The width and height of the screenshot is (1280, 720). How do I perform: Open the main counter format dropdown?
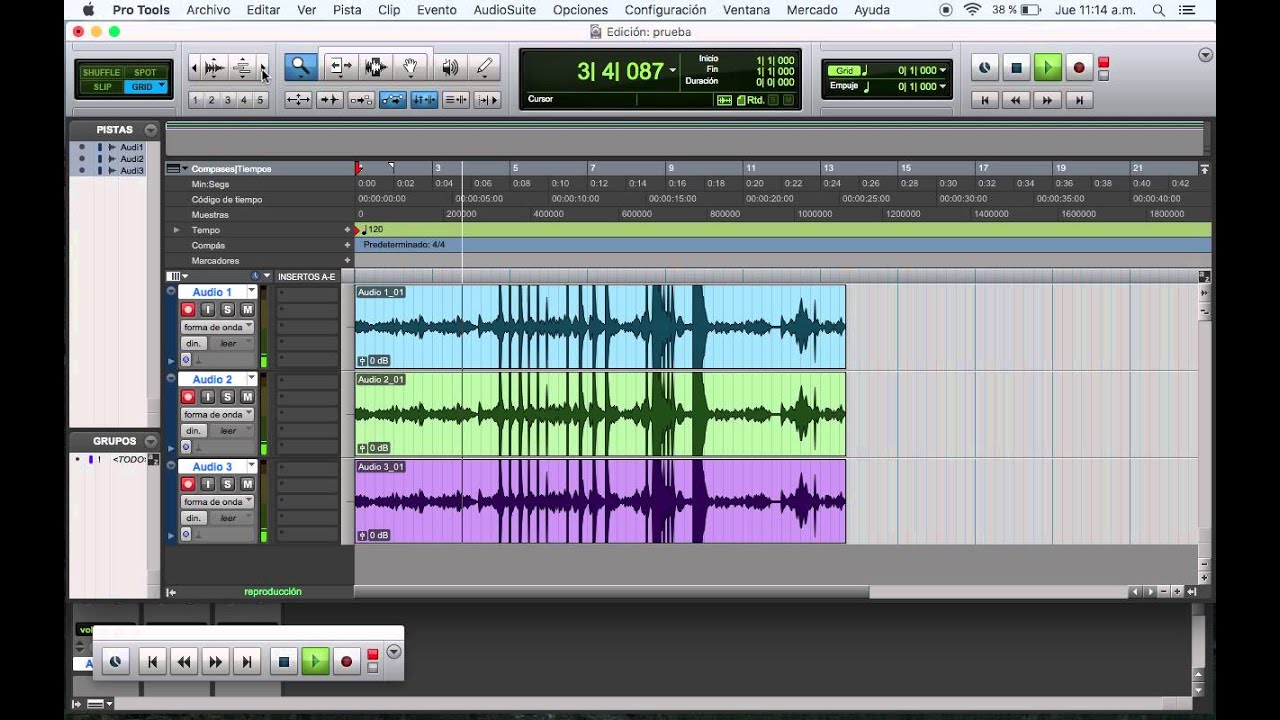[x=672, y=71]
